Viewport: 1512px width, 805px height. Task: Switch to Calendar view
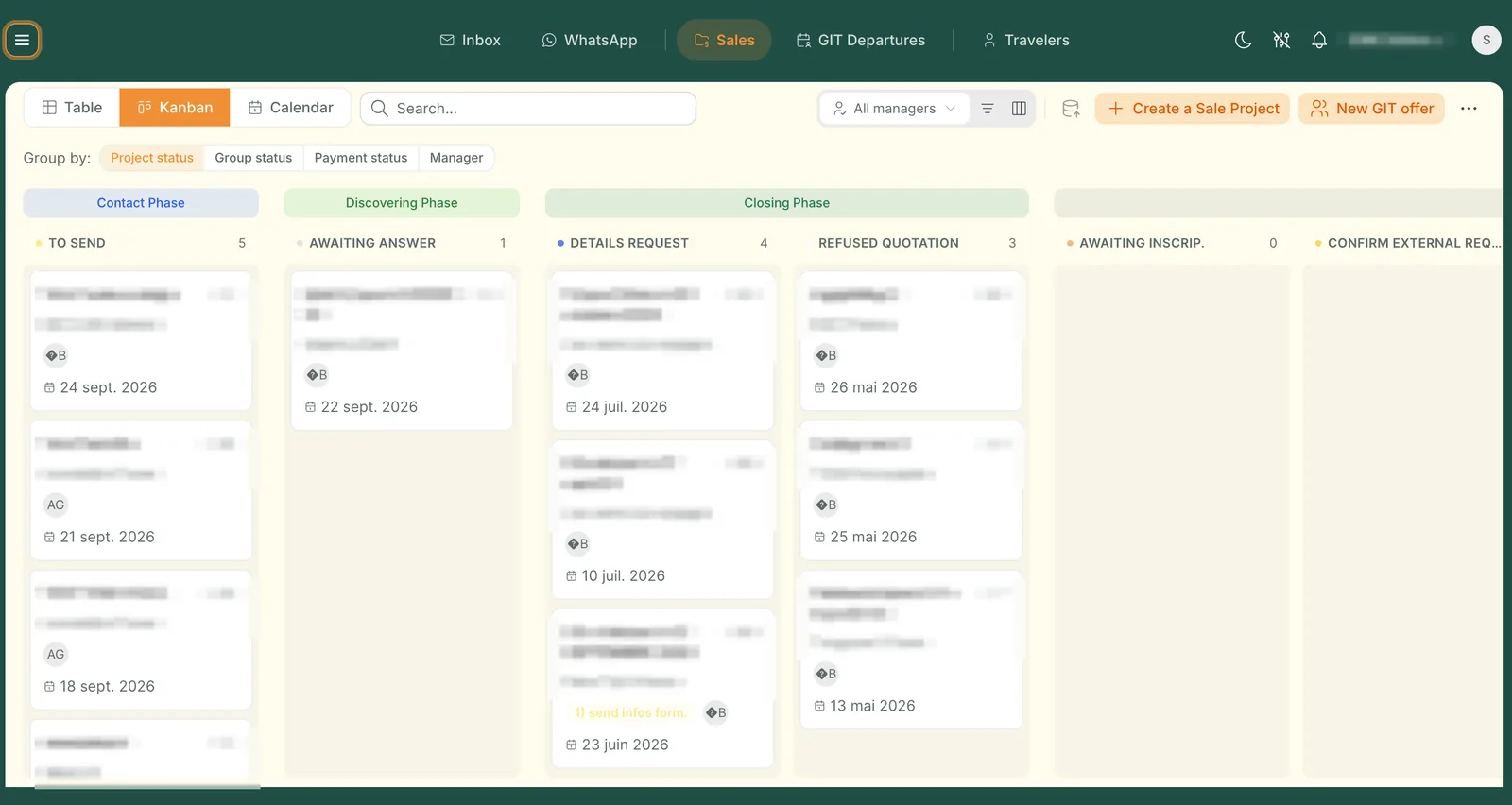291,108
